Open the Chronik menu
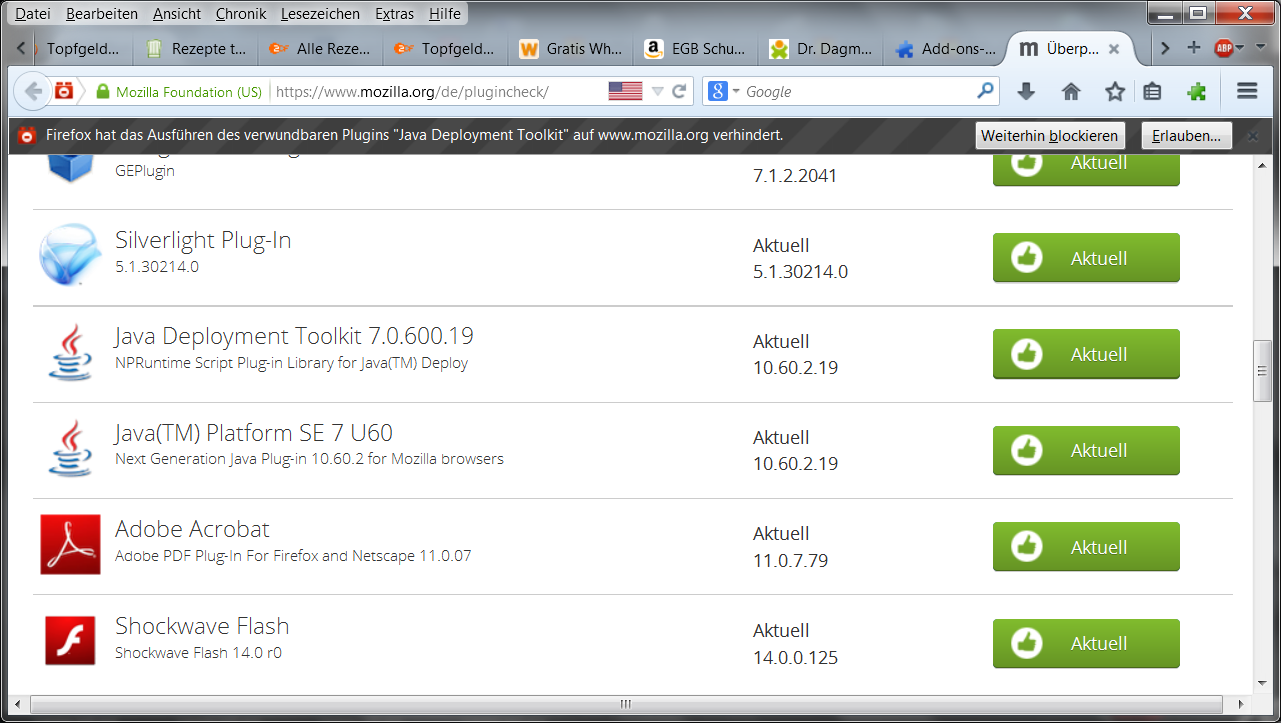 coord(241,14)
